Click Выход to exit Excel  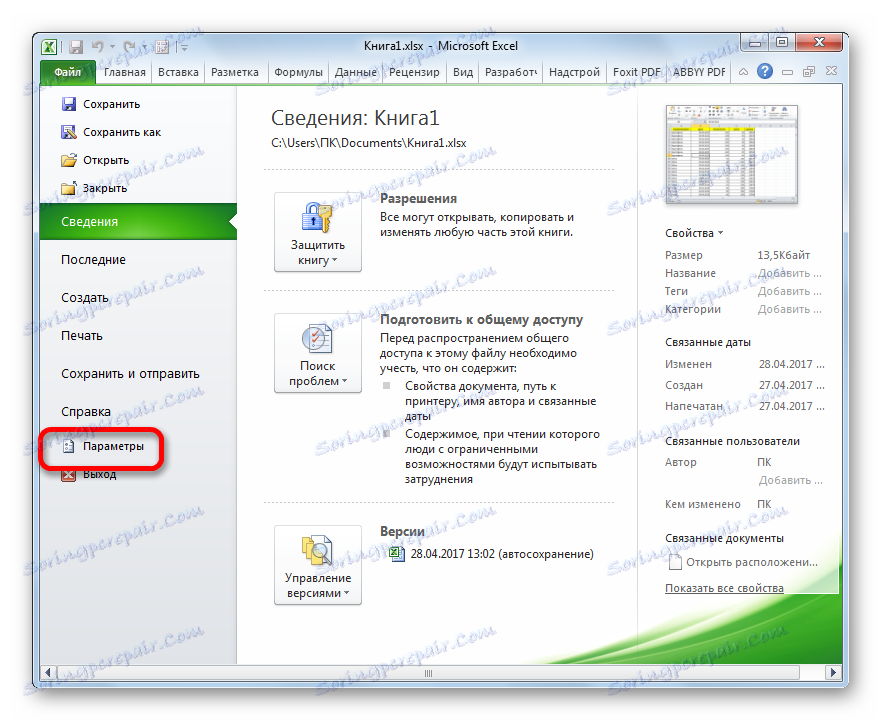point(100,474)
